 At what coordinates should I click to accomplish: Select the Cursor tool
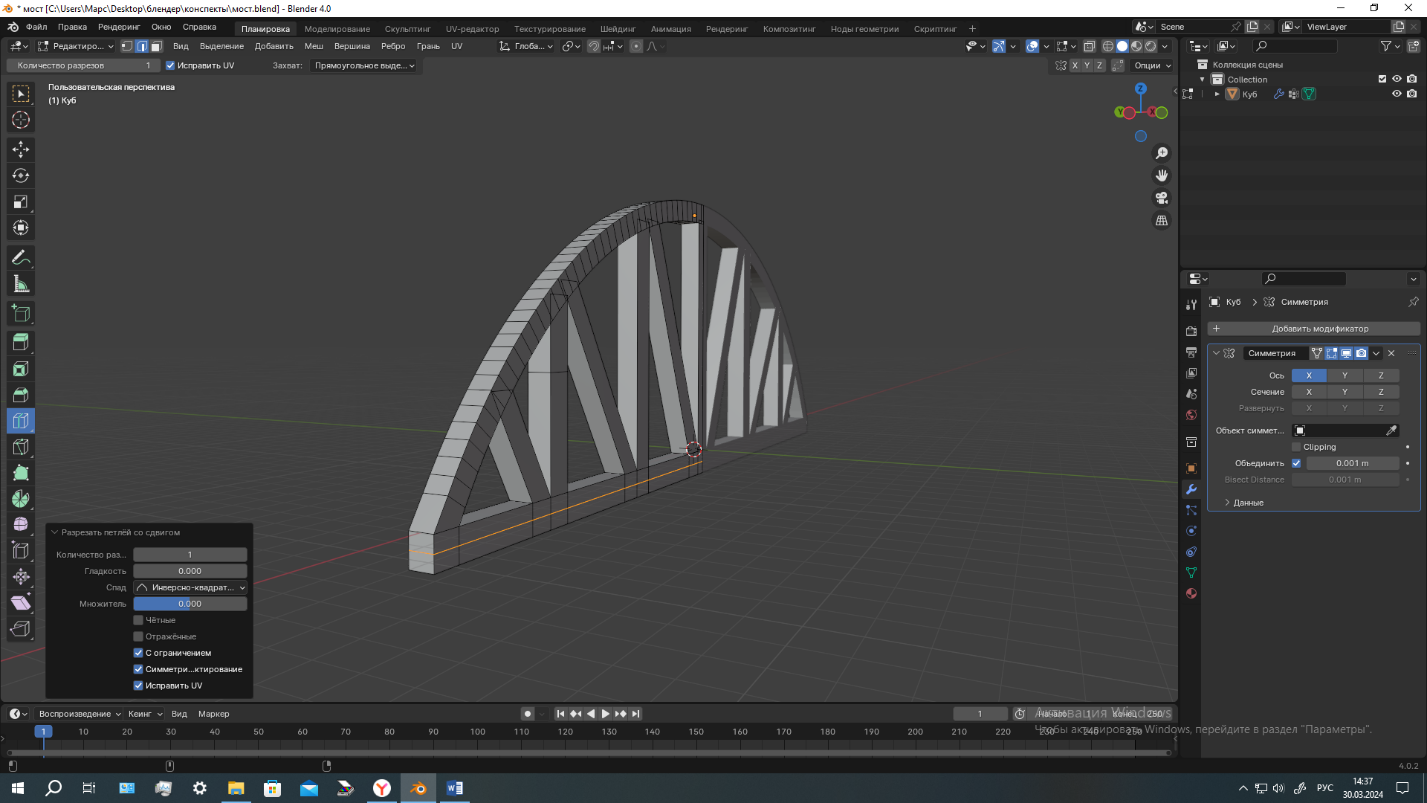(x=20, y=120)
